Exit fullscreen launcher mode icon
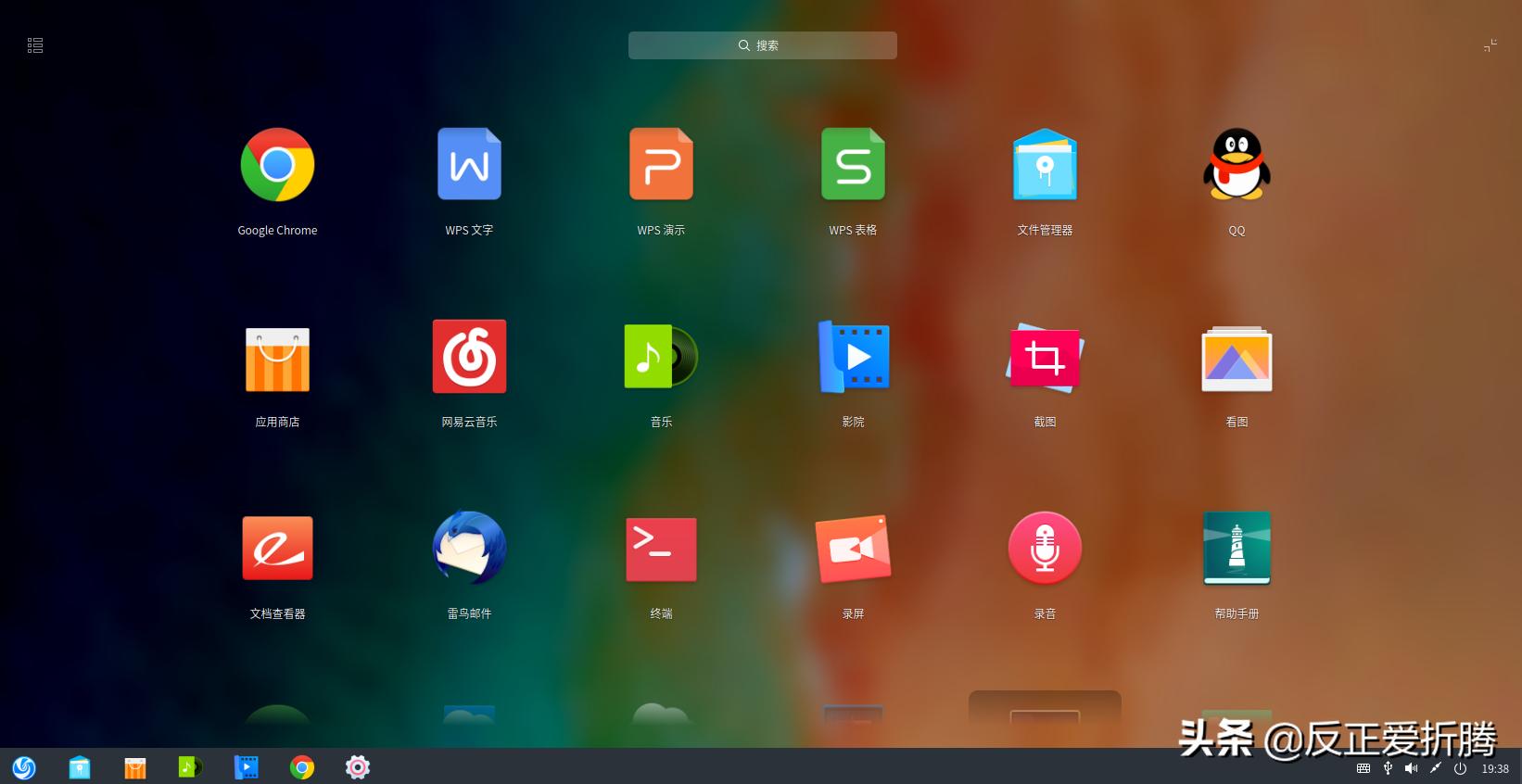Screen dimensions: 1522x784 (x=1490, y=45)
